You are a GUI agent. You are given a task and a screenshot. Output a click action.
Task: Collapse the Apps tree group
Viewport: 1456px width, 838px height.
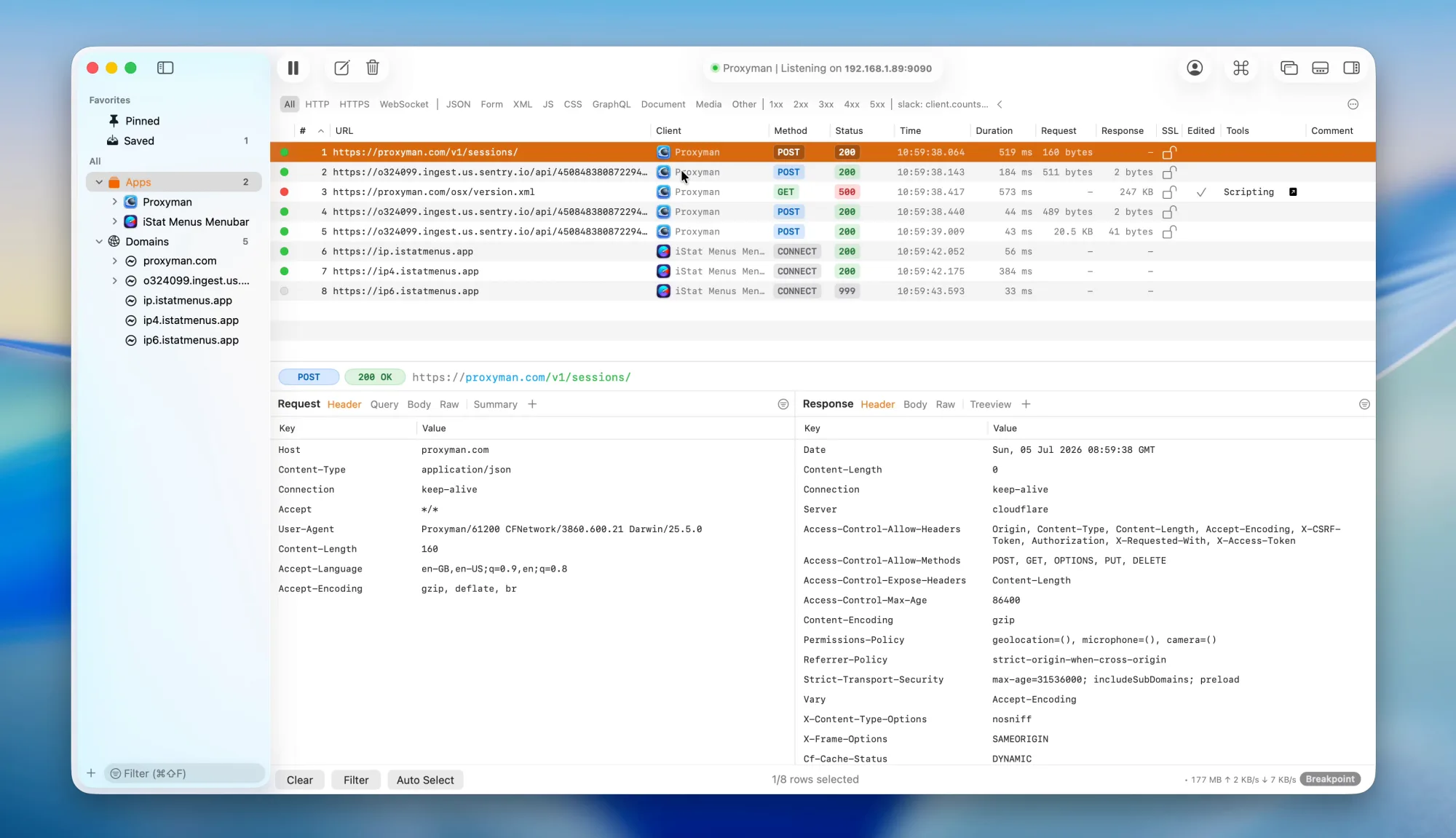pos(99,182)
